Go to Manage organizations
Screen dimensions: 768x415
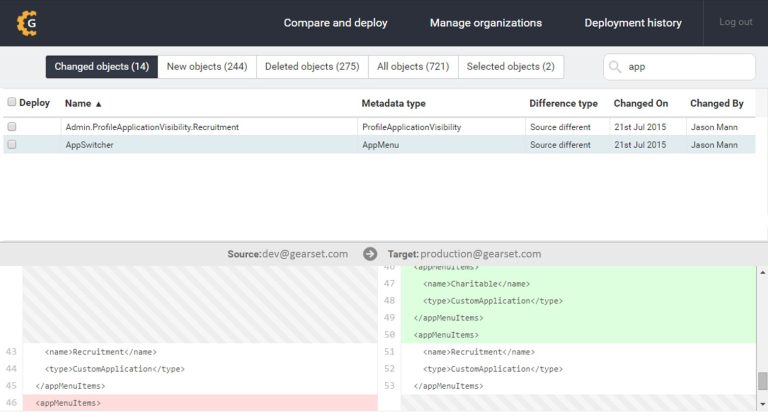pos(485,23)
